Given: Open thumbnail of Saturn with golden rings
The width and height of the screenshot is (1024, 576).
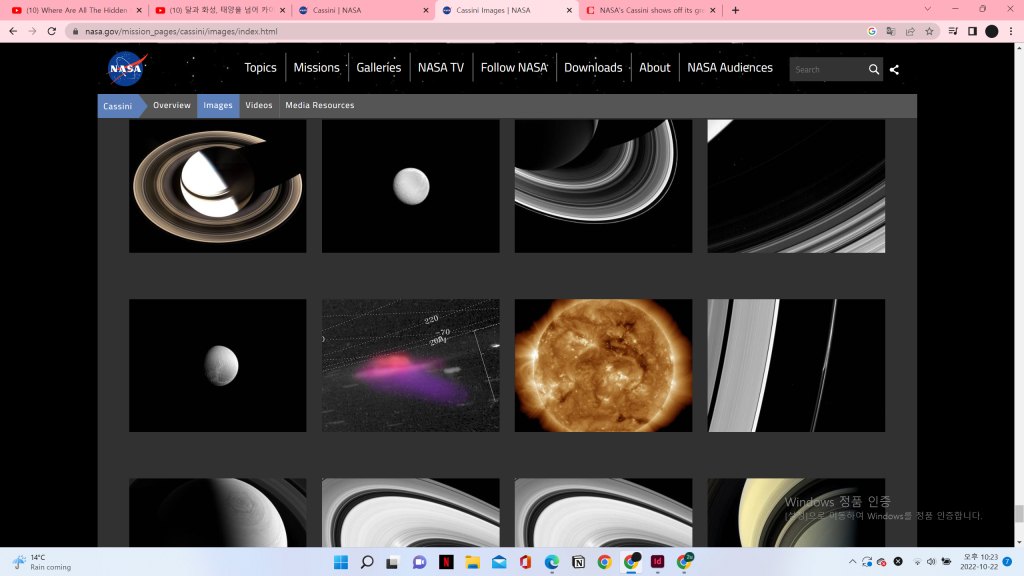Looking at the screenshot, I should (217, 186).
